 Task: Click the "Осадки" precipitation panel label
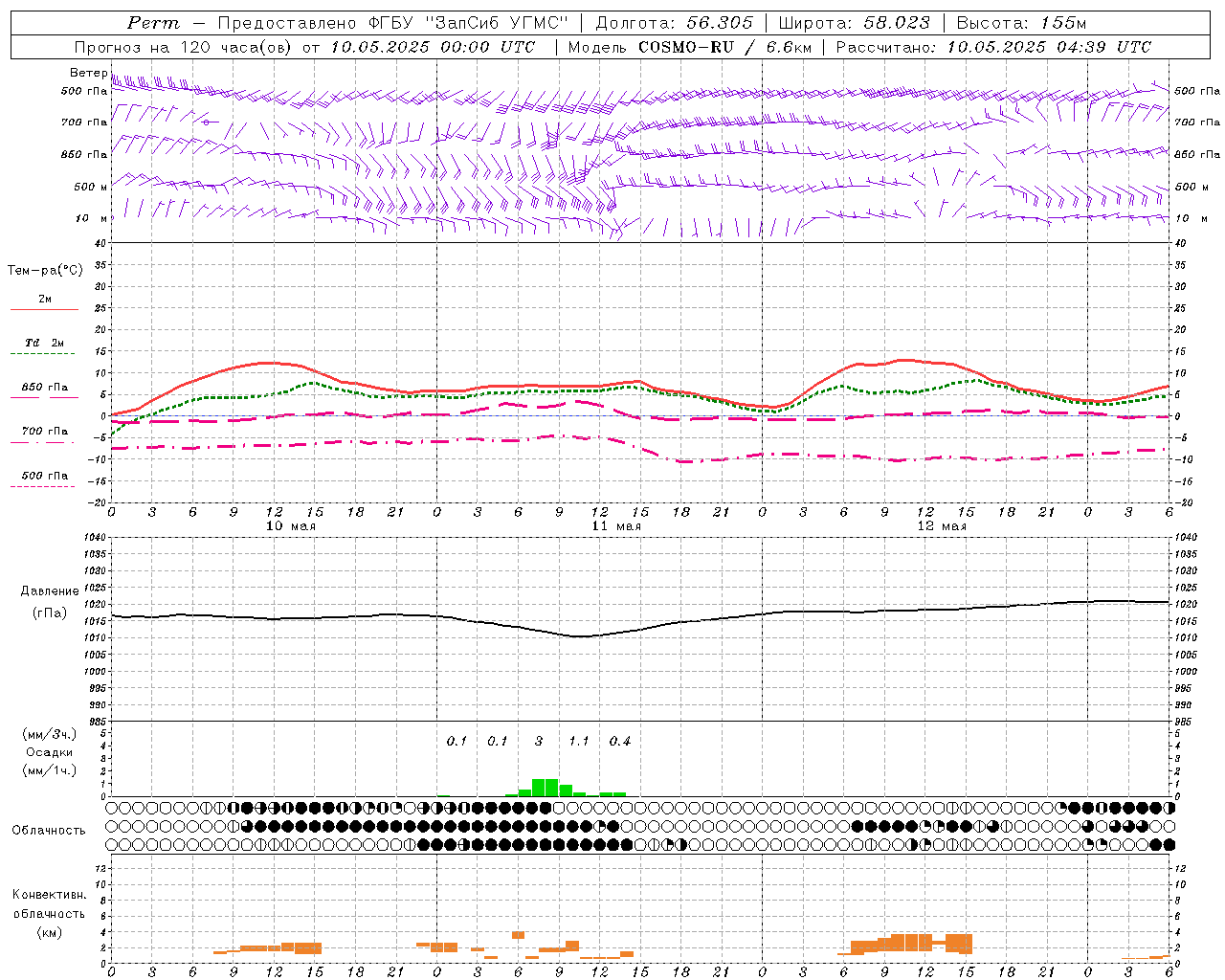[x=49, y=752]
